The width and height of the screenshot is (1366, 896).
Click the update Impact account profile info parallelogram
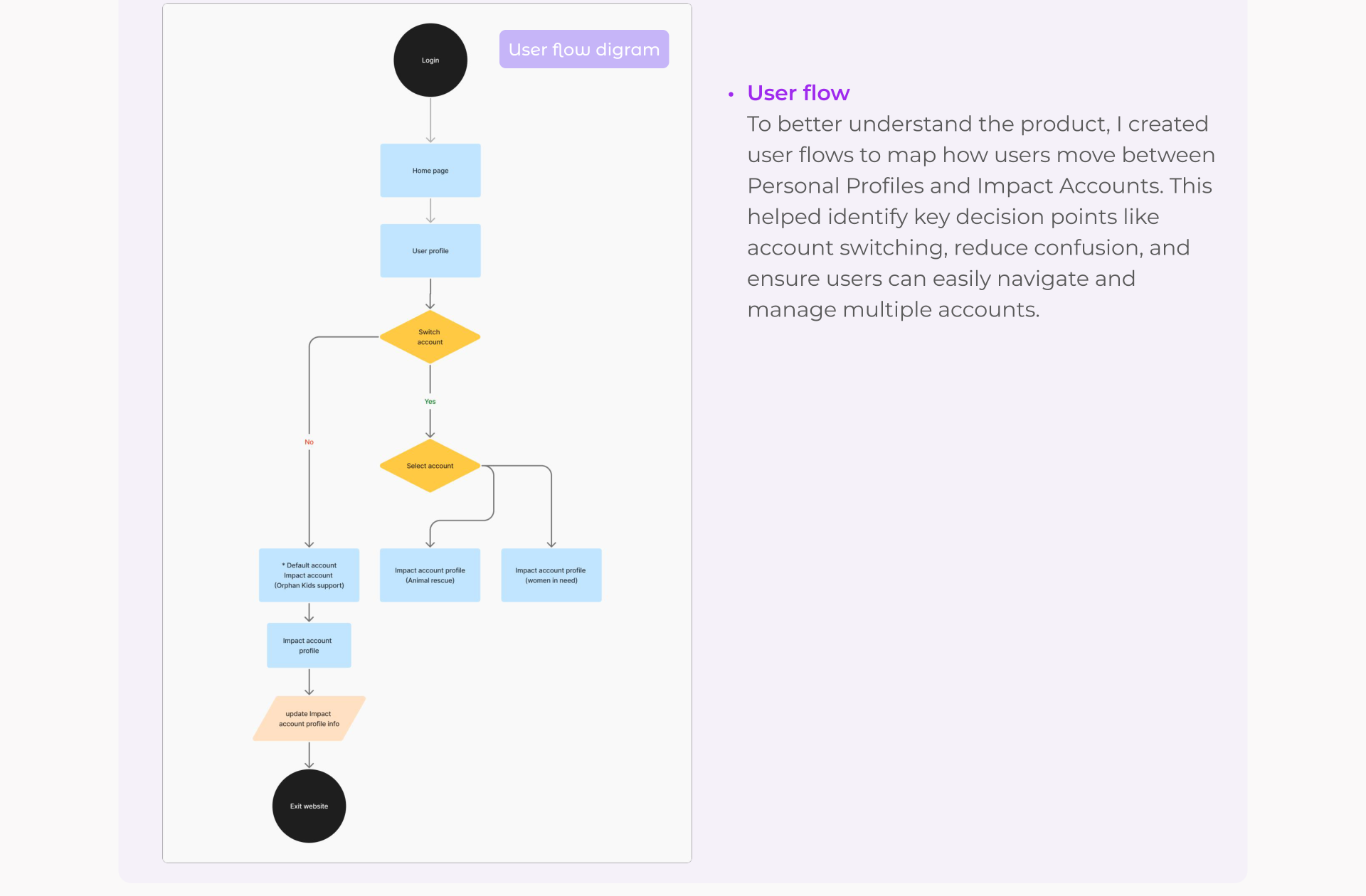309,719
